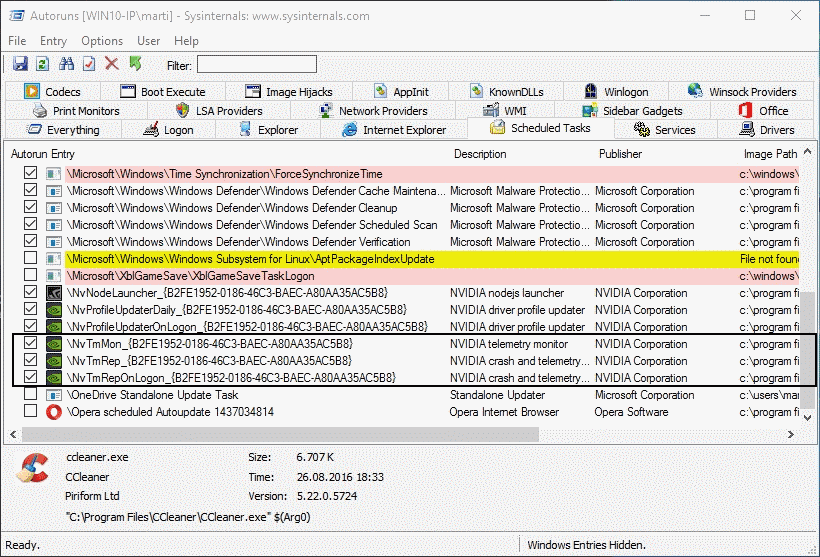Sort by the Publisher column header

(620, 154)
